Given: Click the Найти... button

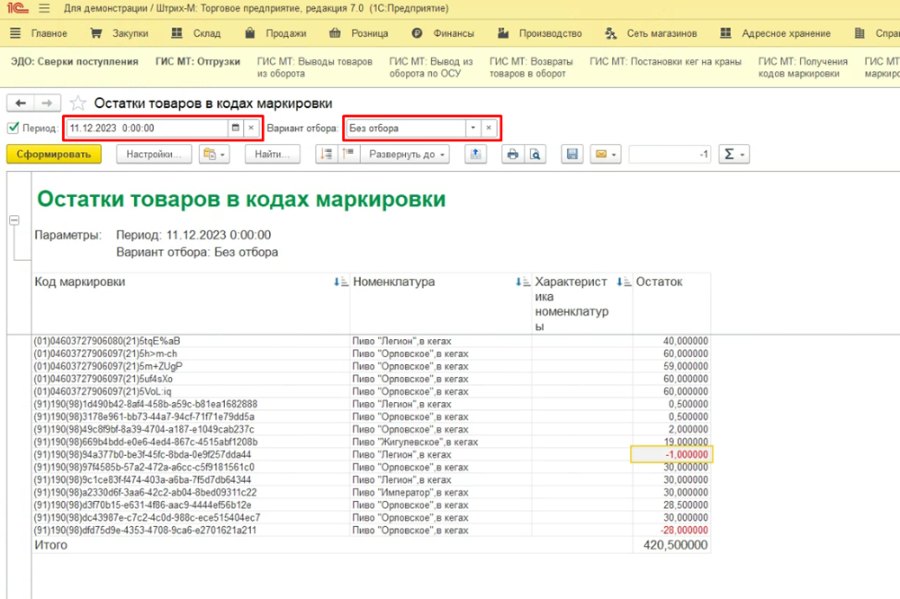Looking at the screenshot, I should tap(272, 154).
